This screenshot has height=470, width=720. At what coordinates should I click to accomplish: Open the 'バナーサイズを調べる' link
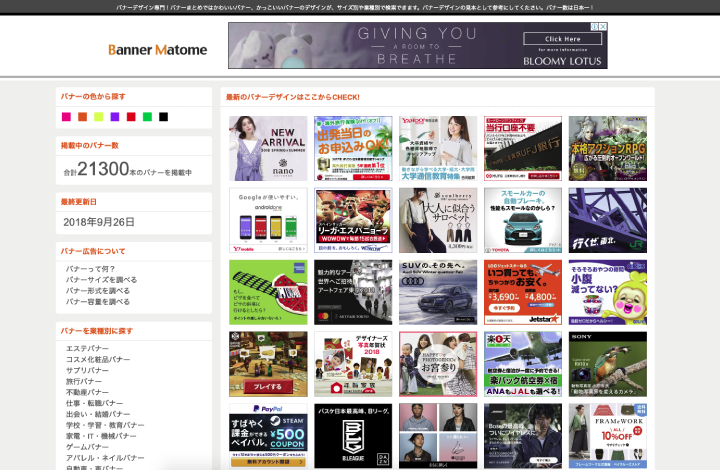[101, 280]
